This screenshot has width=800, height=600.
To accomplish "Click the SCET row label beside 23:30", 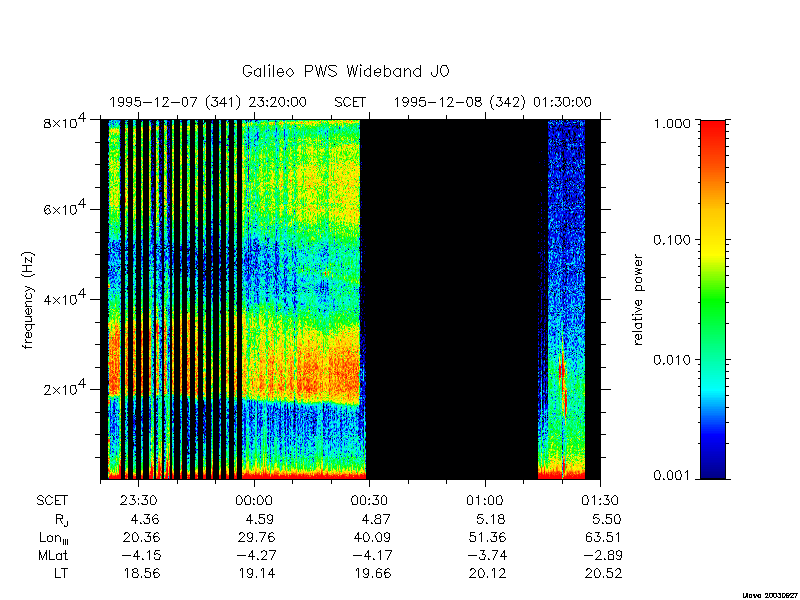I will (x=52, y=501).
